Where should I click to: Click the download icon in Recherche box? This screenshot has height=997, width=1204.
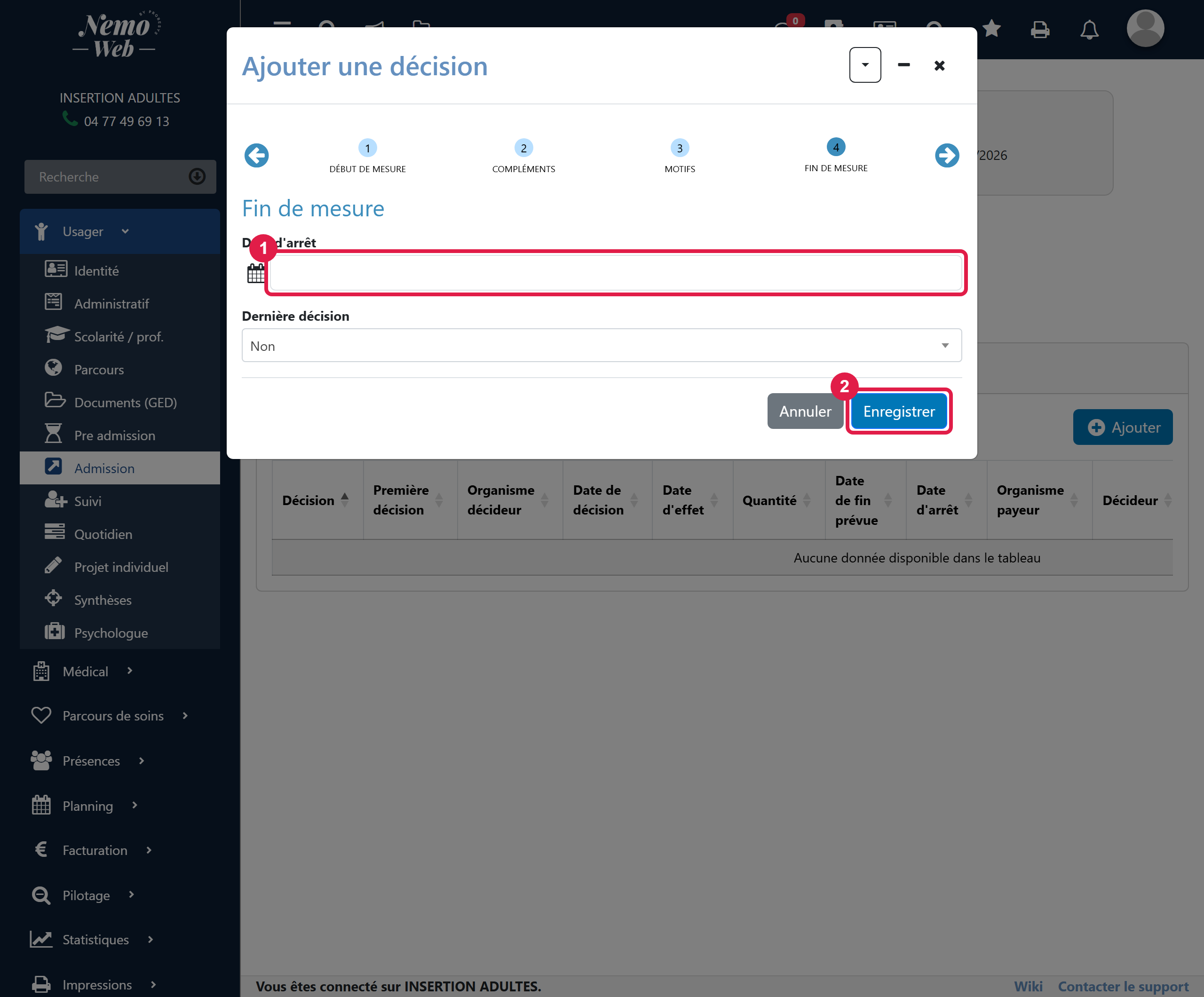tap(197, 176)
